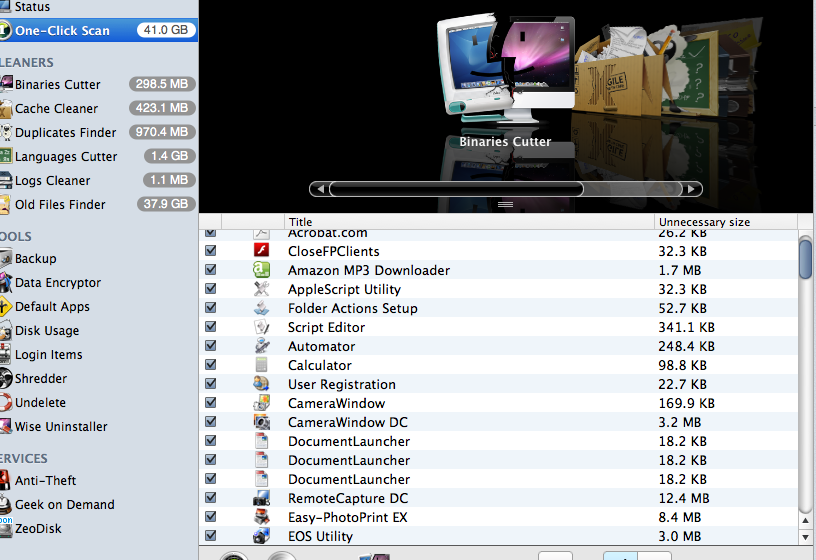This screenshot has height=560, width=816.
Task: Click the vertical scrollbar thumb
Action: (806, 259)
